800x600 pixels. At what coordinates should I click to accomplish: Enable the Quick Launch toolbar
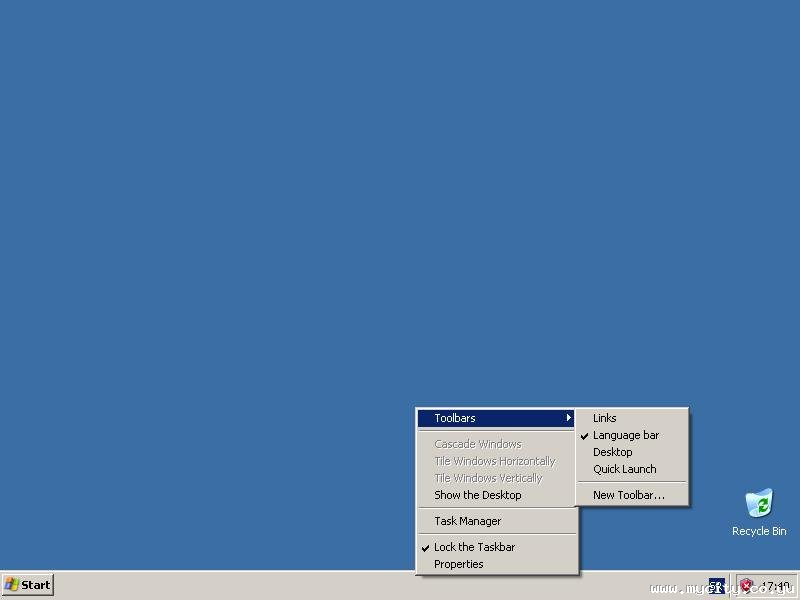pyautogui.click(x=632, y=469)
